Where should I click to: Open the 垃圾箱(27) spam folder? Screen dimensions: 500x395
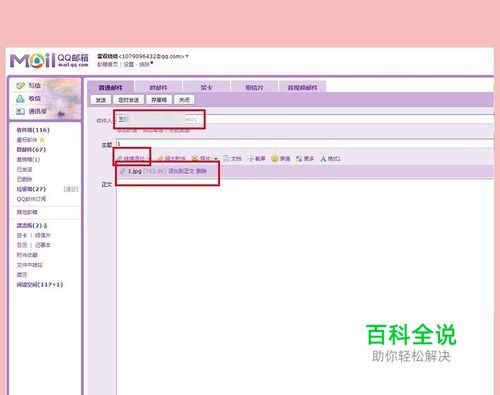point(31,189)
